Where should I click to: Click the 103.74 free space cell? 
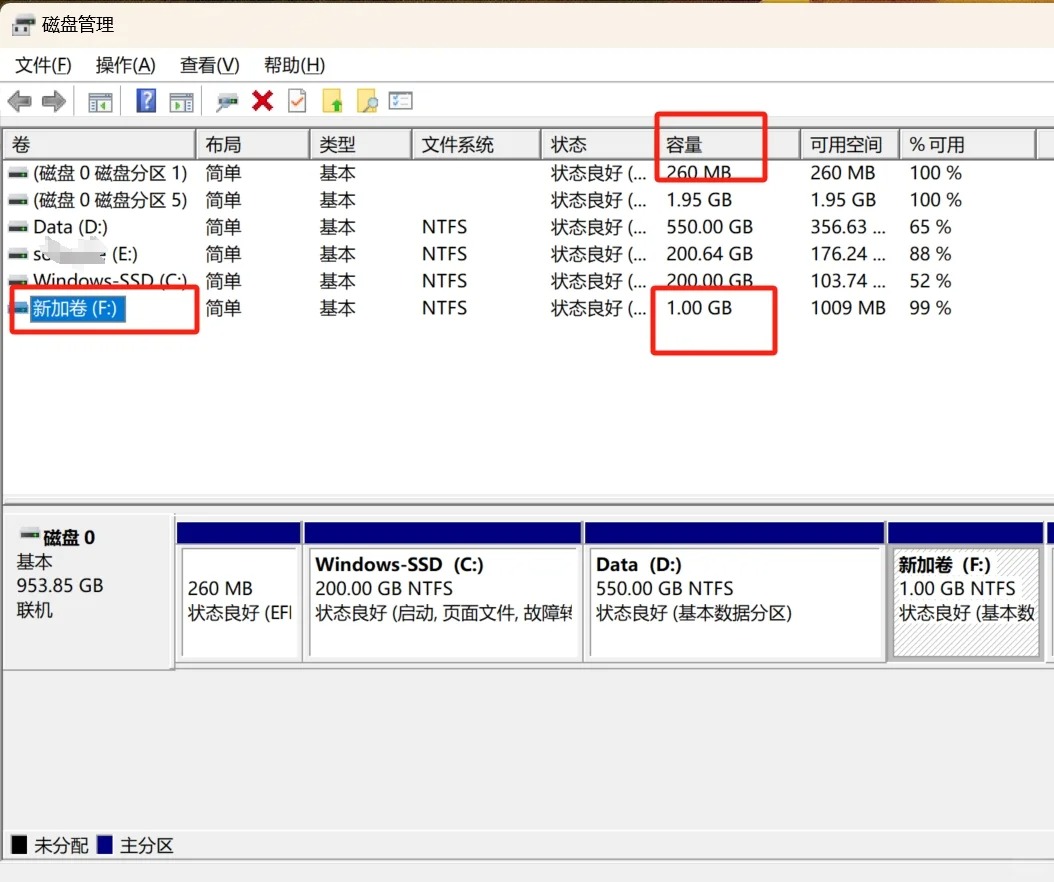848,281
